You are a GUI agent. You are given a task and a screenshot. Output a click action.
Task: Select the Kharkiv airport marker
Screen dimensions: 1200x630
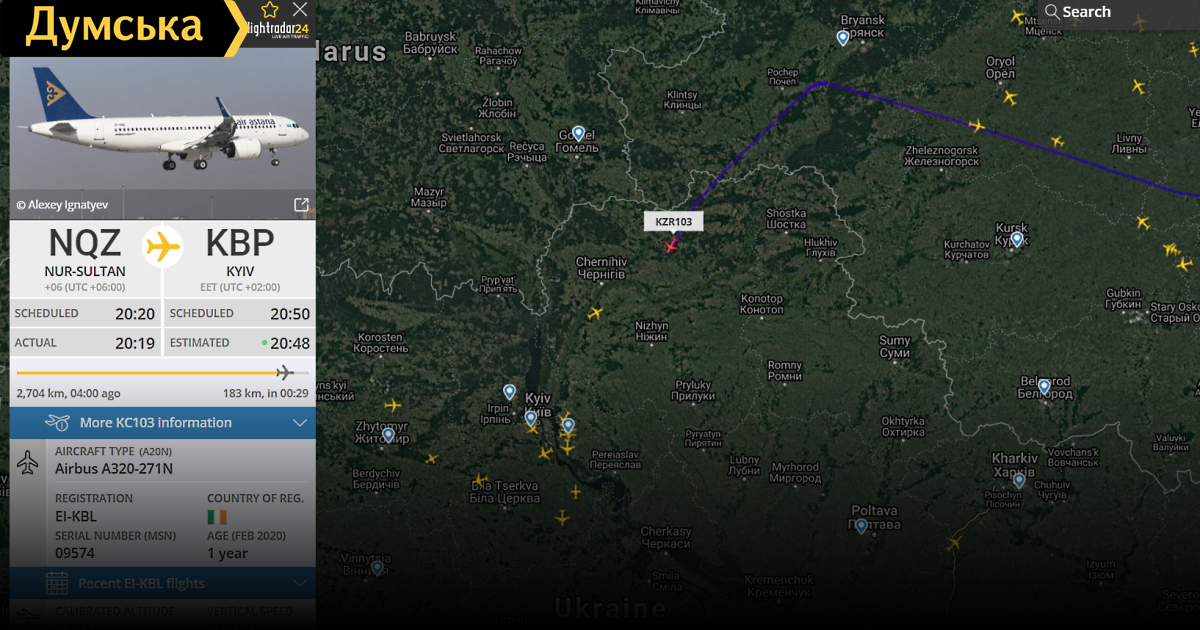(x=1019, y=481)
